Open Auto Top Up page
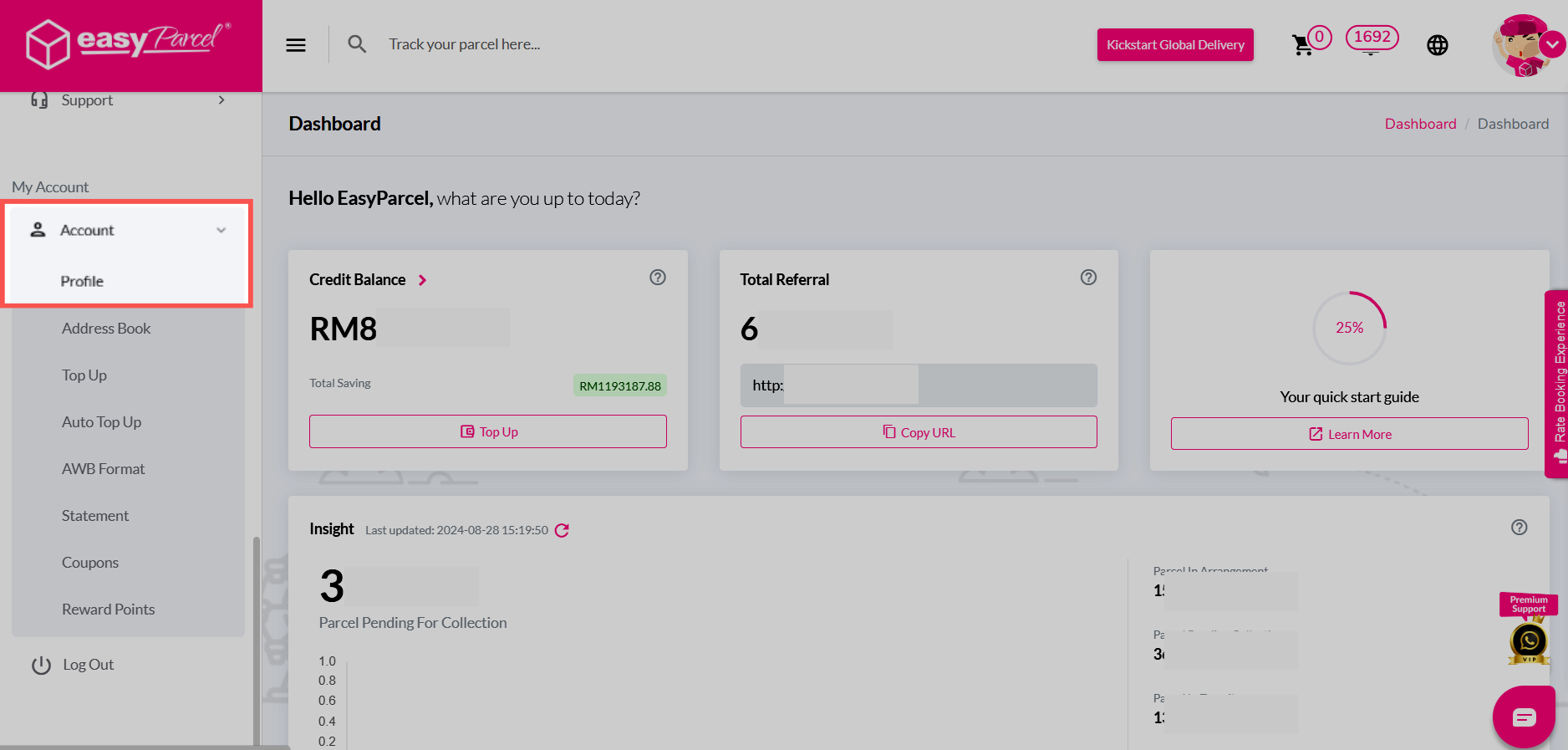Viewport: 1568px width, 750px height. [x=101, y=422]
